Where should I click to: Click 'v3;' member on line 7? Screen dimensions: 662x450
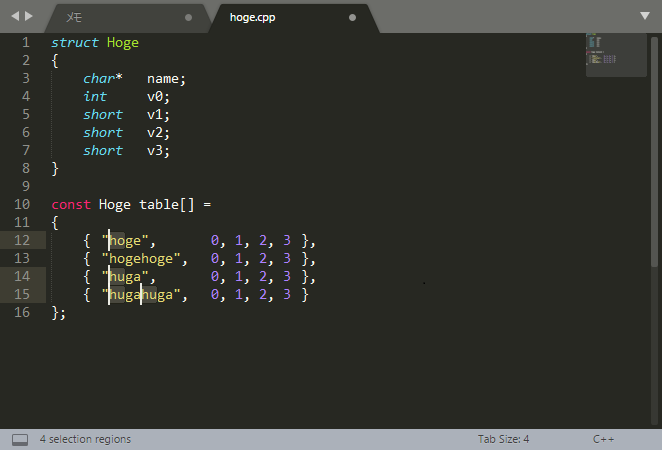[158, 151]
